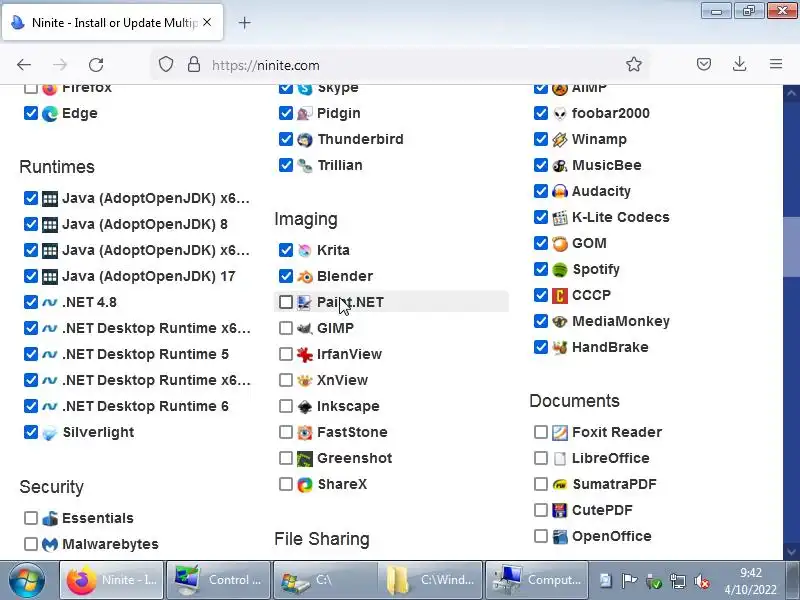This screenshot has width=800, height=600.
Task: Uncheck .NET Desktop Runtime 5 checkbox
Action: pyautogui.click(x=31, y=354)
